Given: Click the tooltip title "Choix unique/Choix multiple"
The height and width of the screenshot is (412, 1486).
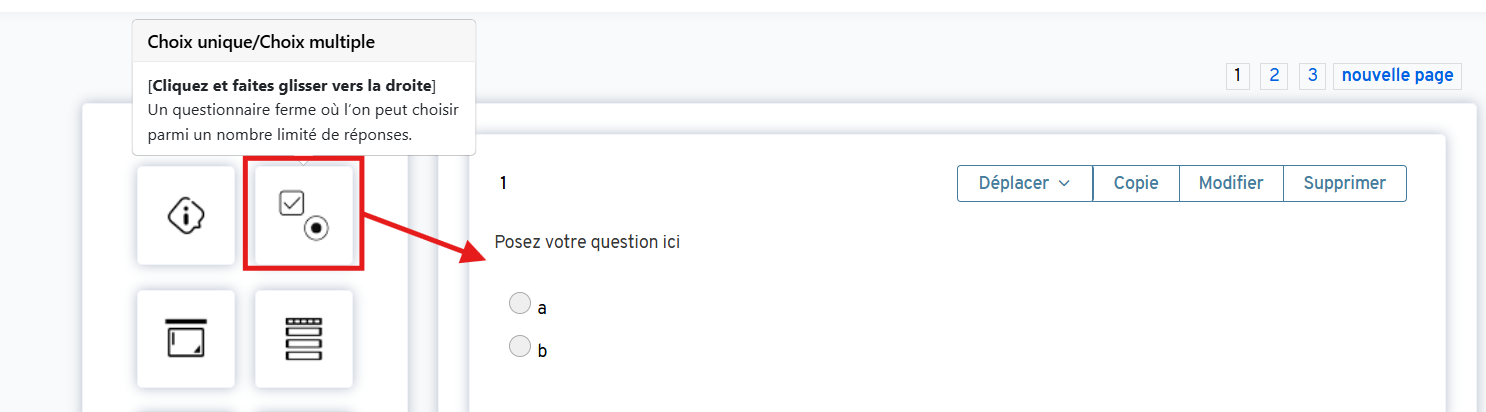Looking at the screenshot, I should (x=261, y=42).
